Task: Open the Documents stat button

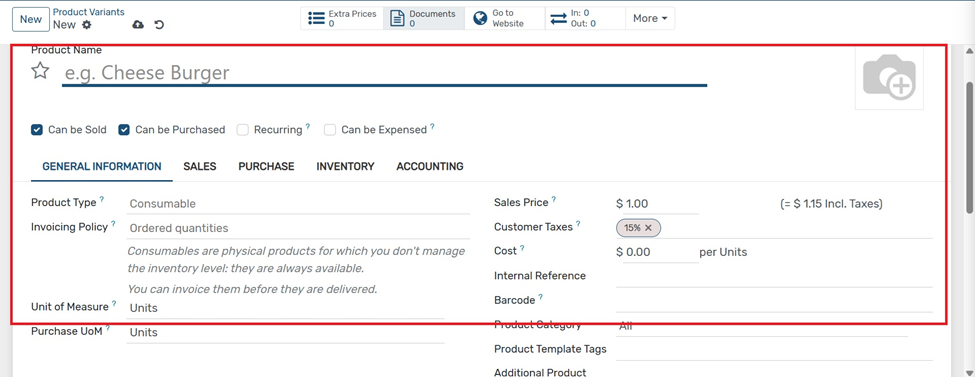Action: 424,19
